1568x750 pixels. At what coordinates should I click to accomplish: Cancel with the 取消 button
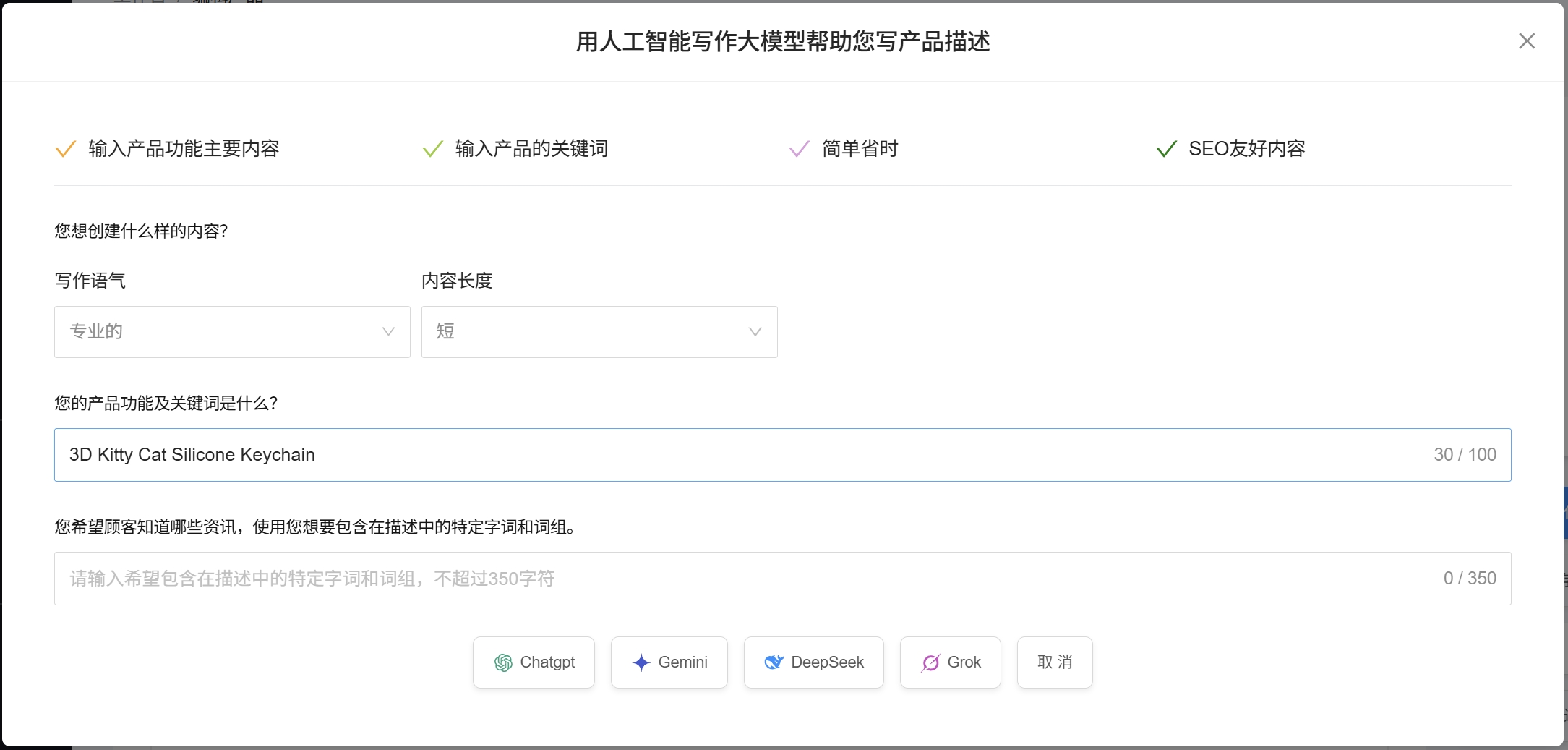point(1055,662)
